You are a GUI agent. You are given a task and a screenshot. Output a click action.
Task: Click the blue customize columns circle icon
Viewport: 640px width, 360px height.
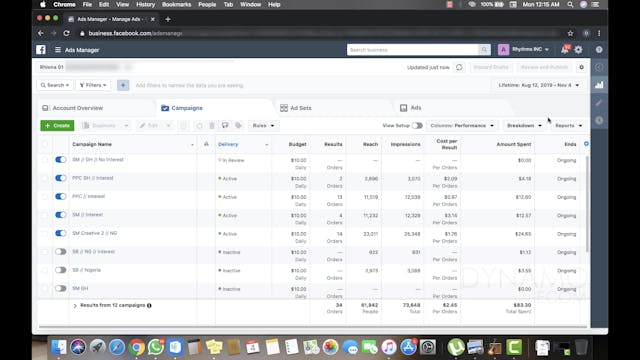coord(586,144)
